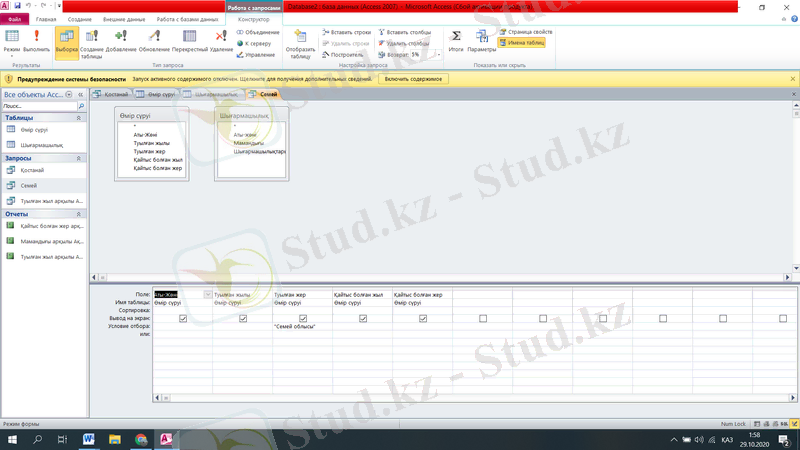Toggle Итоги totals row

tap(456, 41)
